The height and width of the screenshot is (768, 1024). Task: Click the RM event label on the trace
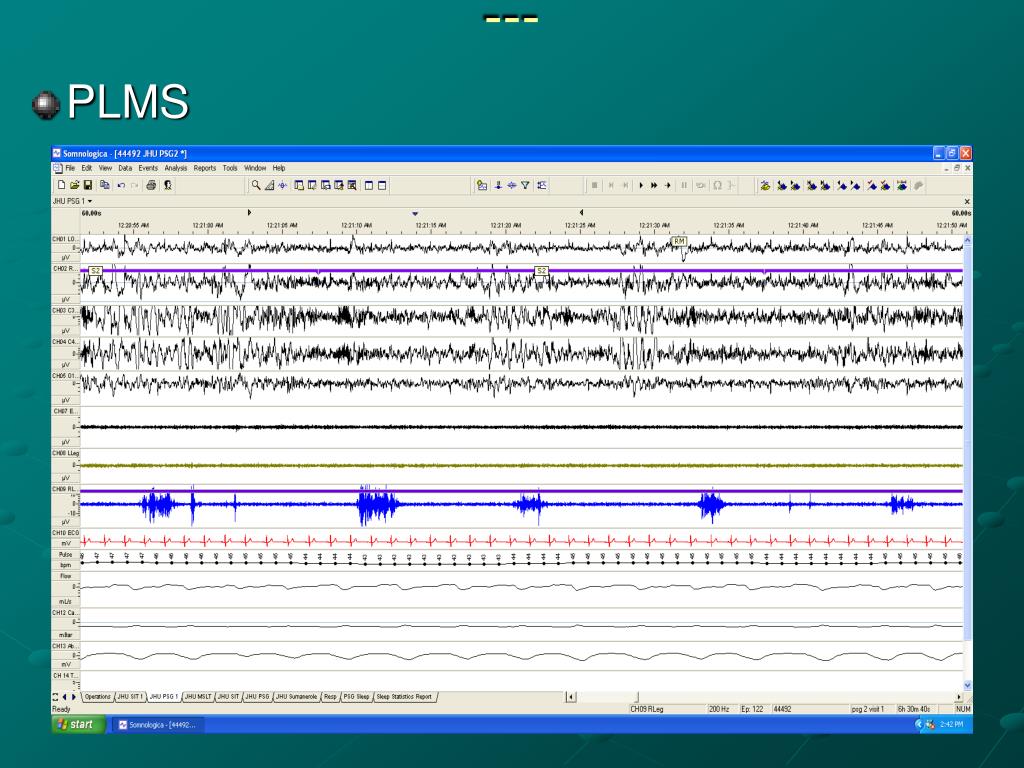click(679, 242)
